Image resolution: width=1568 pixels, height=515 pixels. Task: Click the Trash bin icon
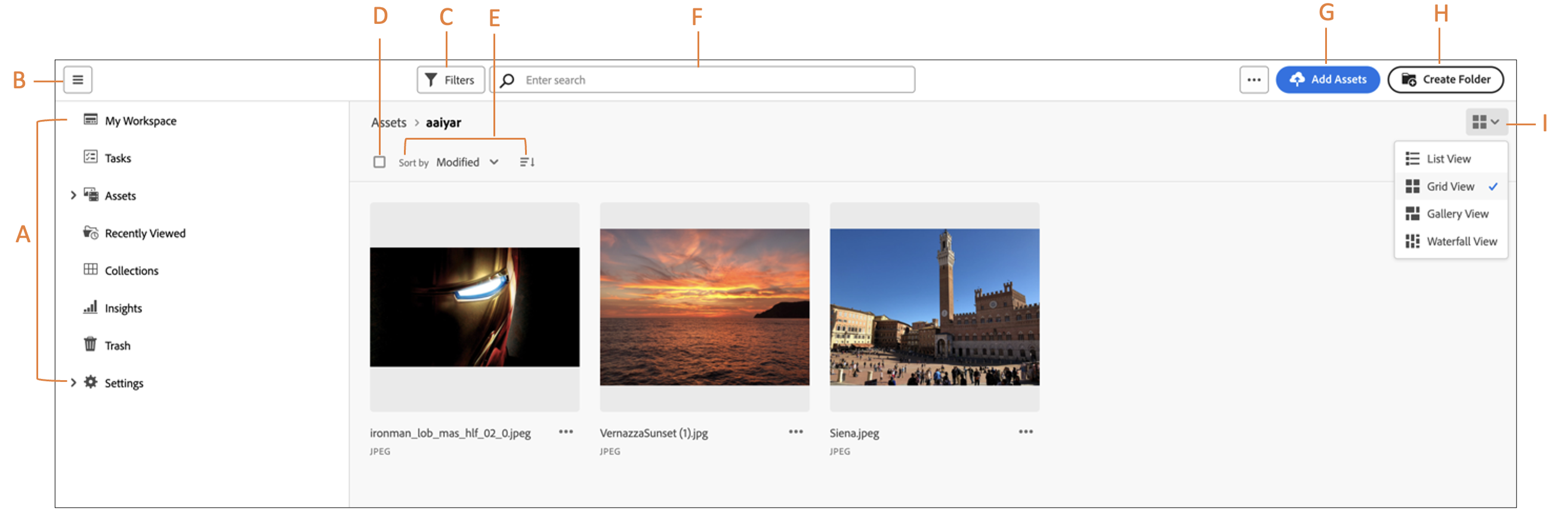(90, 344)
